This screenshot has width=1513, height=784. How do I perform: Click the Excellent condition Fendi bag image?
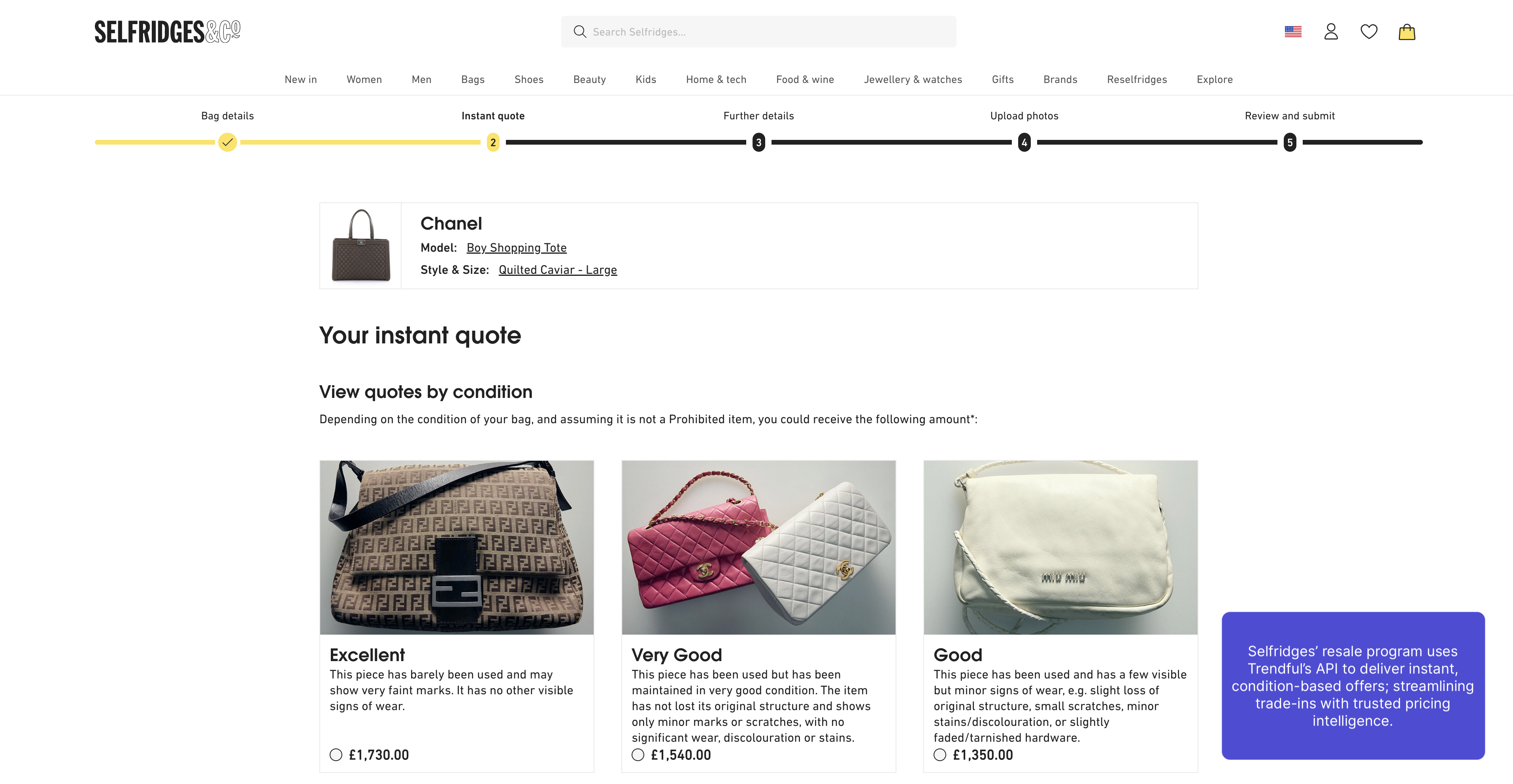[457, 547]
